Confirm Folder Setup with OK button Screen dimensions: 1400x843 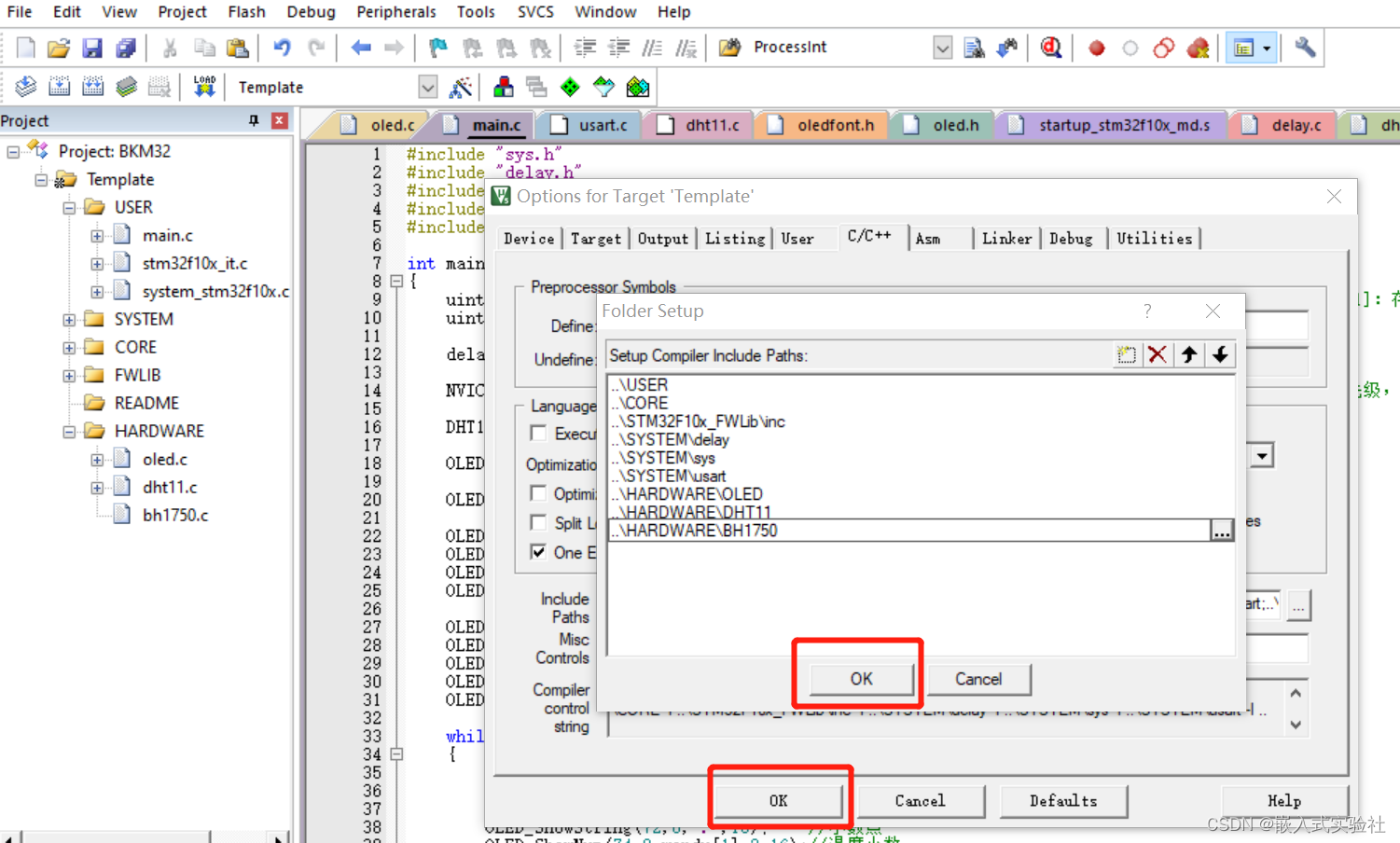(x=861, y=679)
